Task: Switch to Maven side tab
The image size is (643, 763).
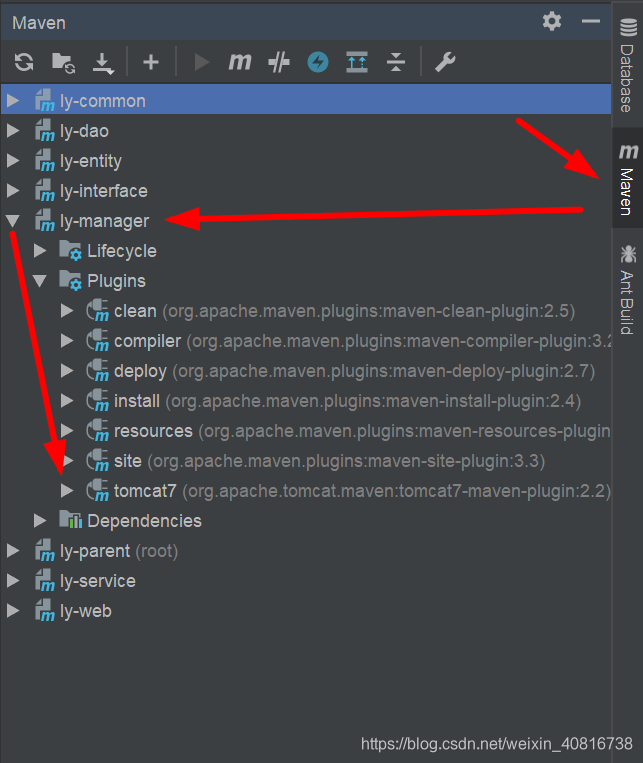Action: [628, 178]
